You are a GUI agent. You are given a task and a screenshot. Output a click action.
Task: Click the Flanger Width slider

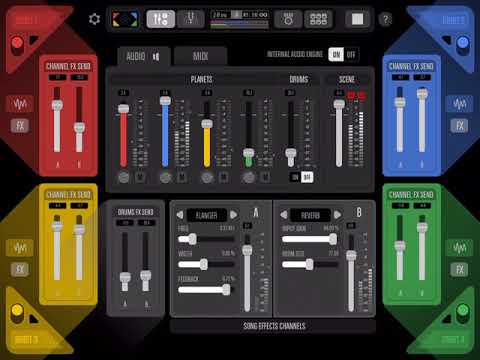[x=207, y=264]
